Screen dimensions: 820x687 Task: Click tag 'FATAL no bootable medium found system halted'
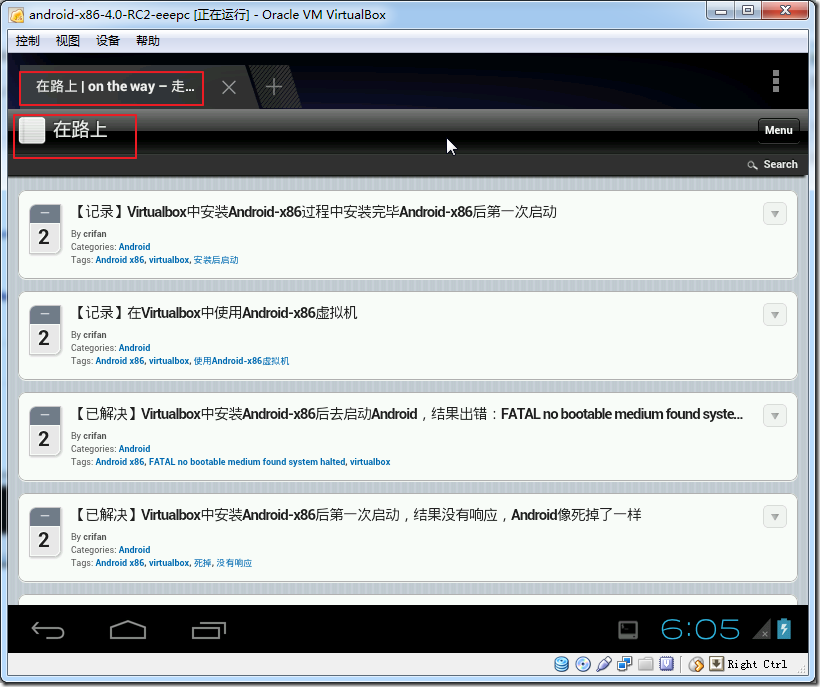tap(247, 462)
